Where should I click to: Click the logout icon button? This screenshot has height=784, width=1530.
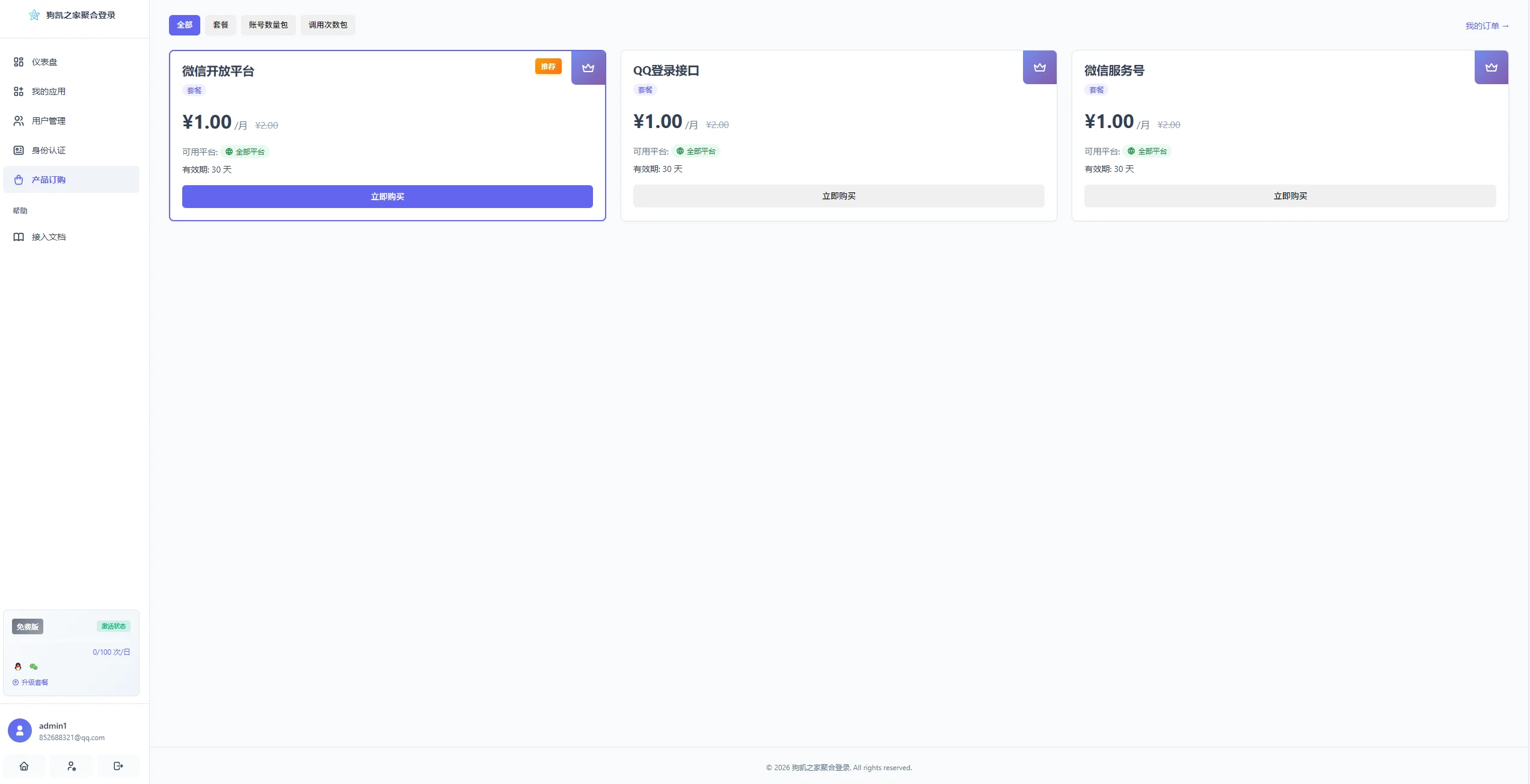(118, 766)
